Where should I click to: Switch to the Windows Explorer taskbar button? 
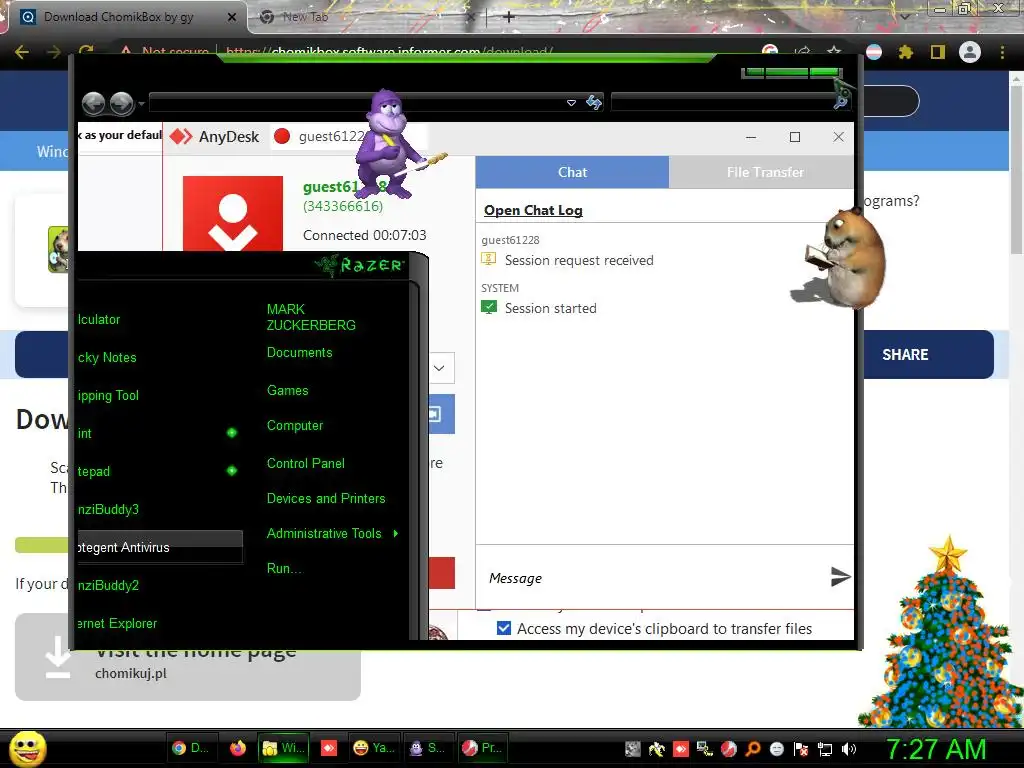(x=282, y=748)
